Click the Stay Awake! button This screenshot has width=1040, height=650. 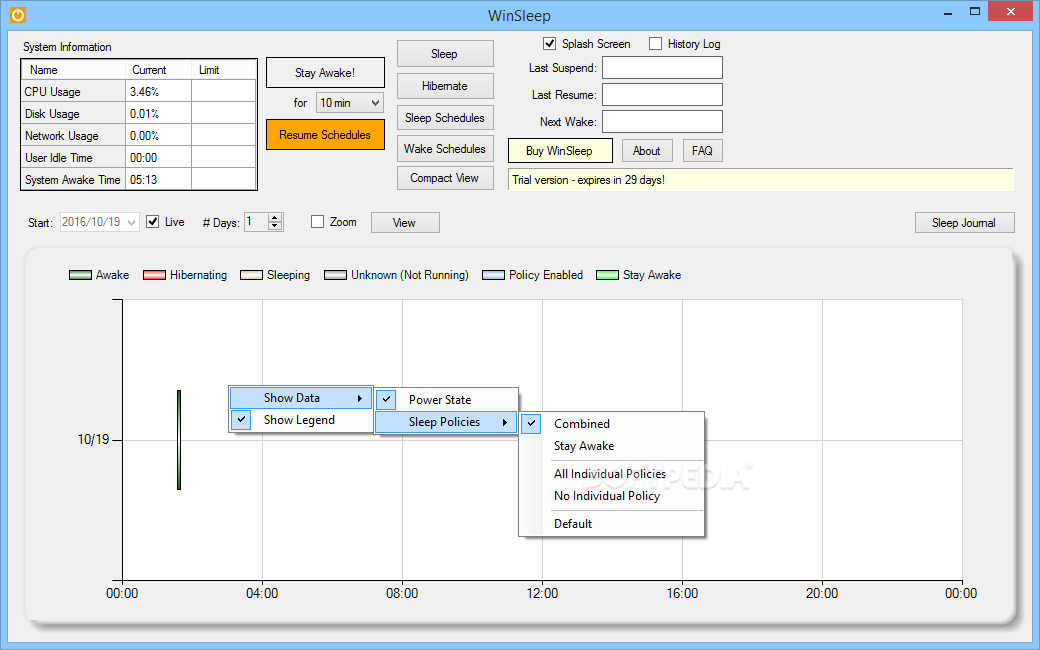pos(325,72)
